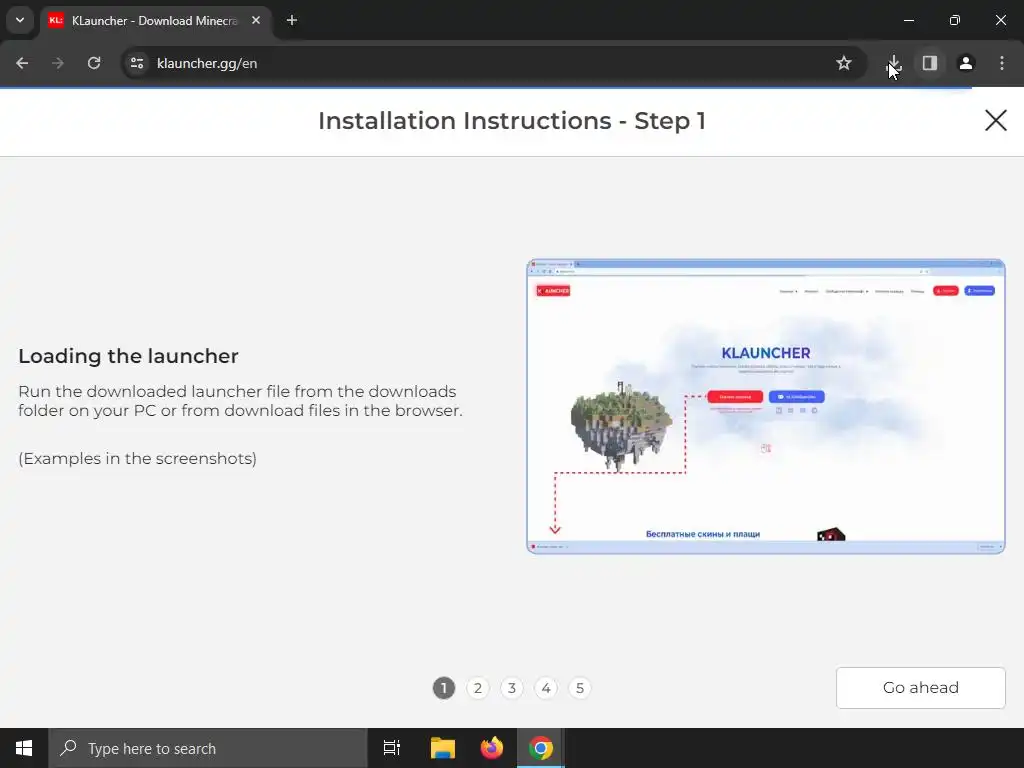
Task: Go to installation step 2 indicator
Action: pos(478,688)
